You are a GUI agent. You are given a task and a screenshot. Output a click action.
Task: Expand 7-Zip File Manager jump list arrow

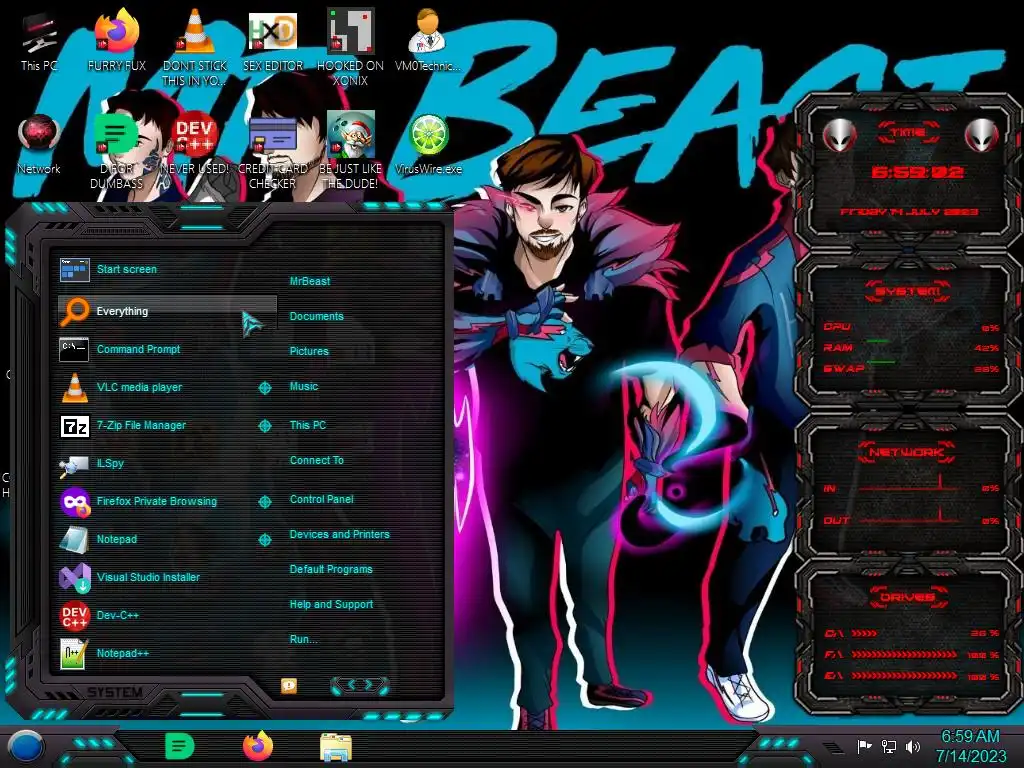point(264,426)
